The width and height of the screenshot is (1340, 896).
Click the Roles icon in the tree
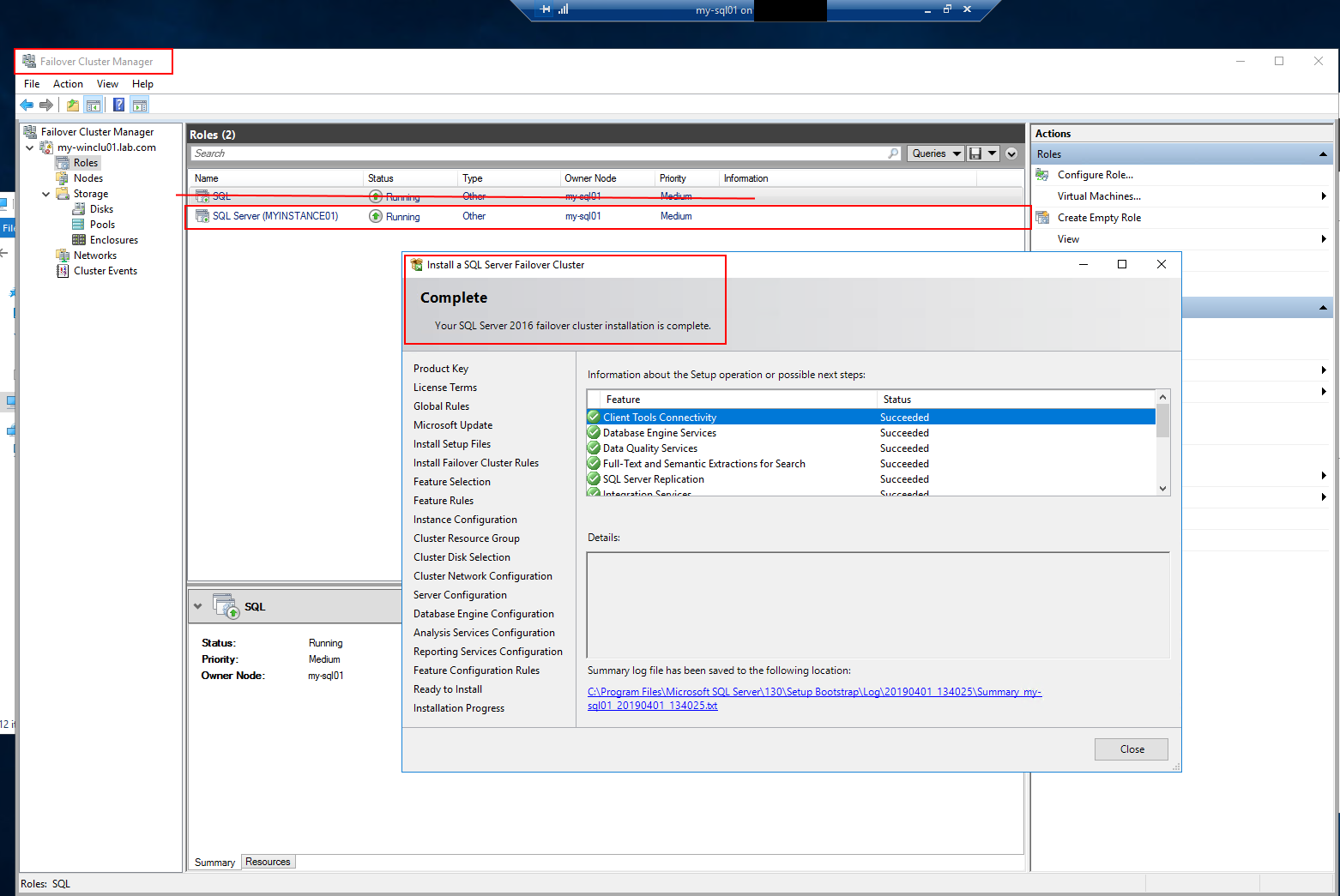pos(63,163)
